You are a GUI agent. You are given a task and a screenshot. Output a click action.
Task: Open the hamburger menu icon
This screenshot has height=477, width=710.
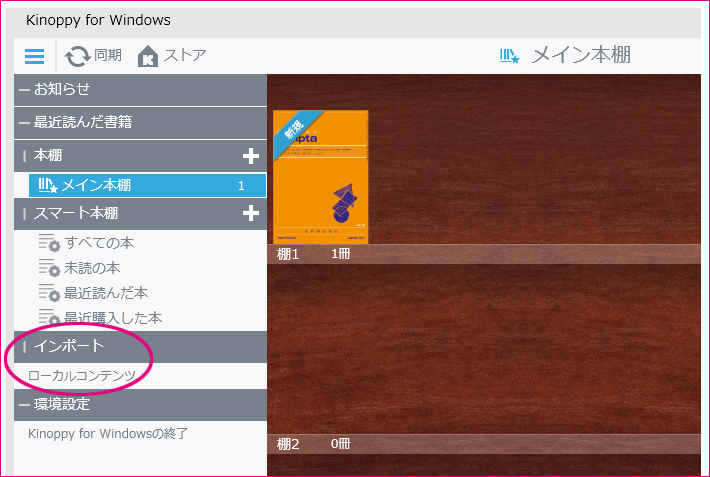coord(34,57)
